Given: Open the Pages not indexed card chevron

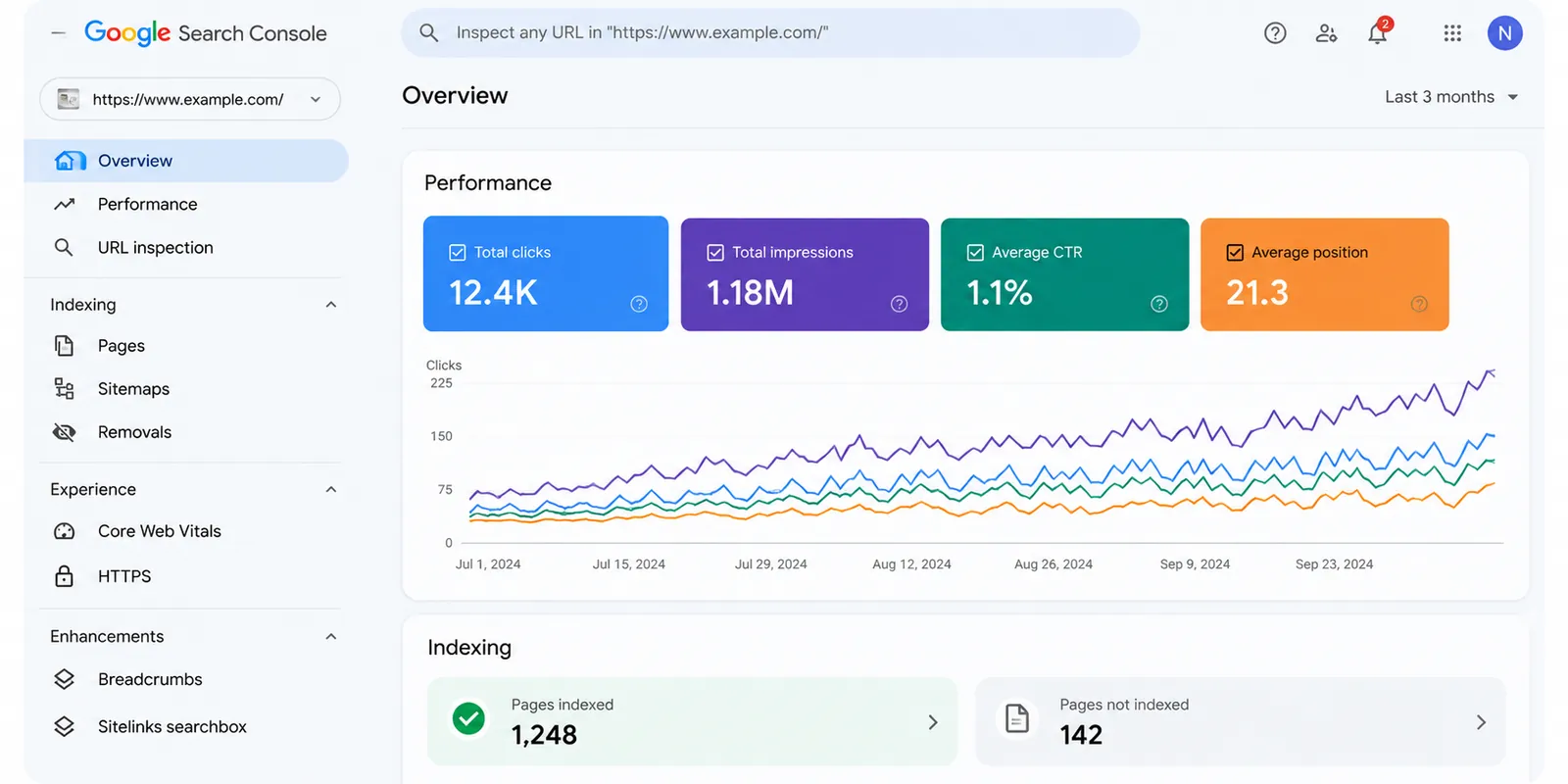Looking at the screenshot, I should point(1481,722).
